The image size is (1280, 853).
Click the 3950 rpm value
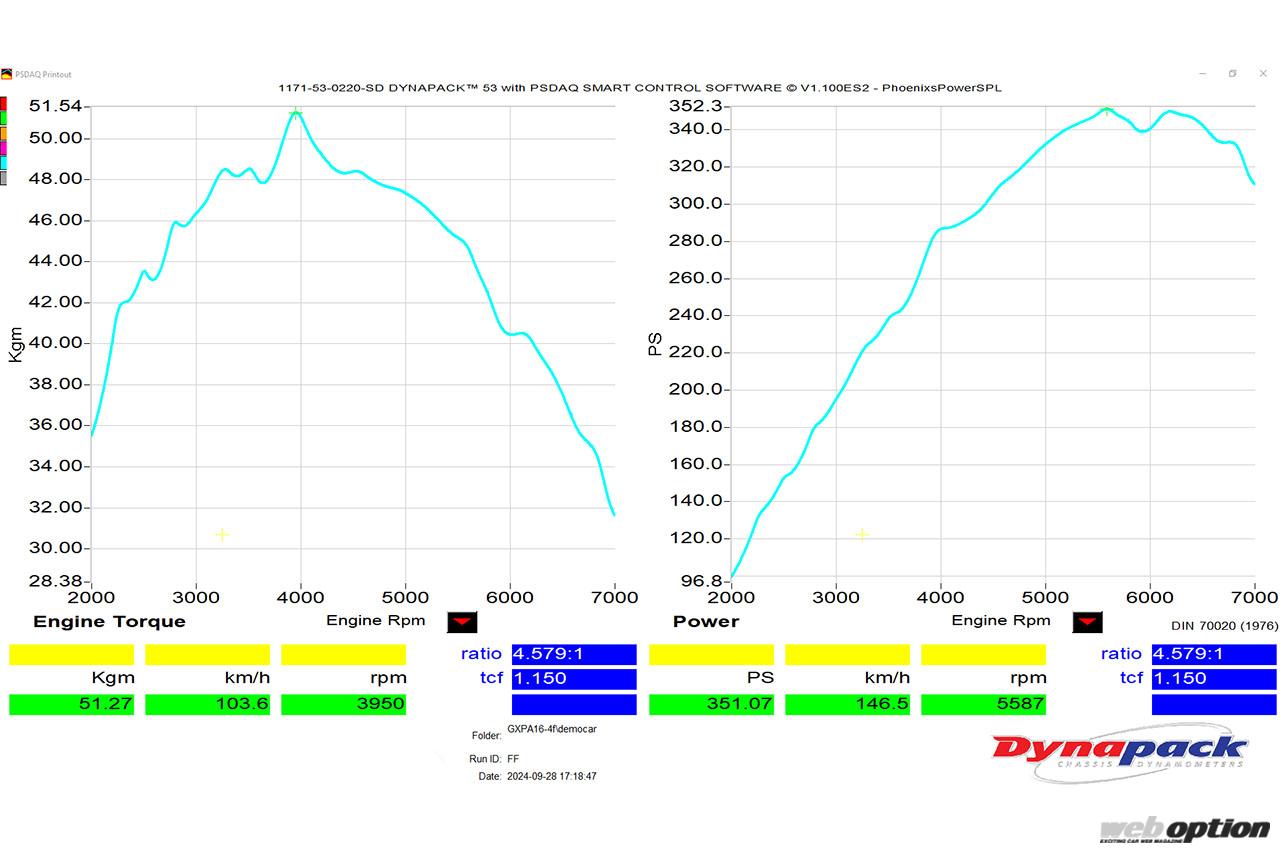(x=343, y=704)
